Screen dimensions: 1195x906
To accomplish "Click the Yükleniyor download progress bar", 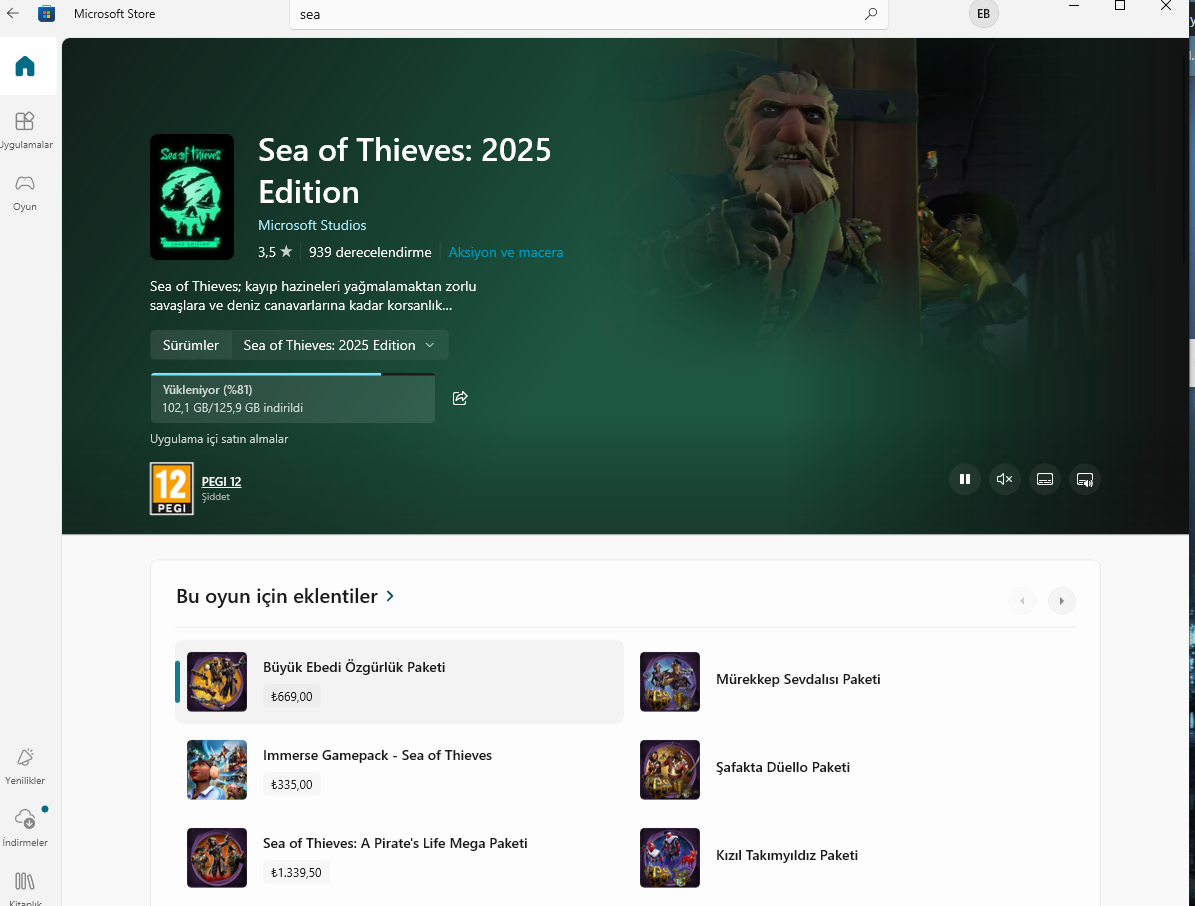I will 293,398.
